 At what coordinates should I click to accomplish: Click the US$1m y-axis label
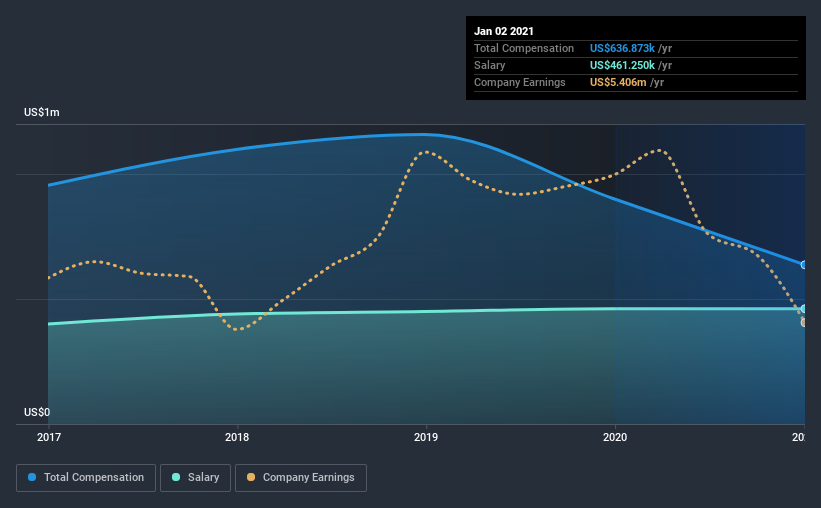tap(42, 113)
